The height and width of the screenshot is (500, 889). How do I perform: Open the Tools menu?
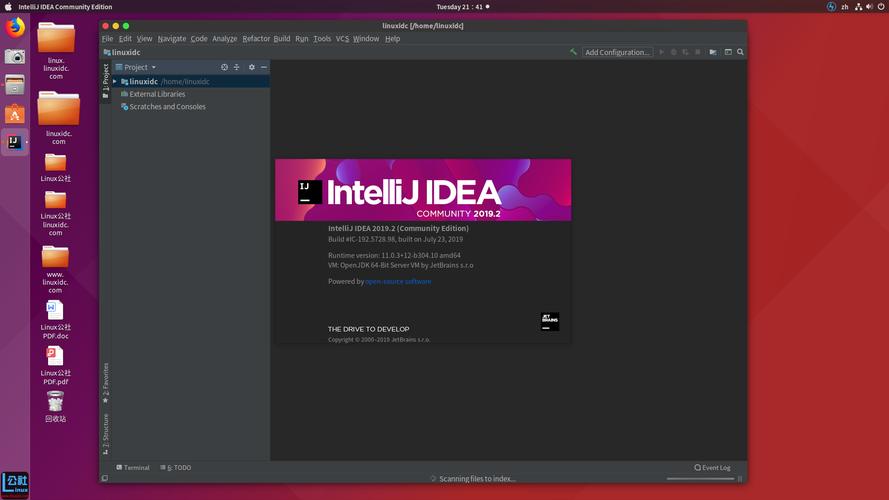(x=322, y=39)
